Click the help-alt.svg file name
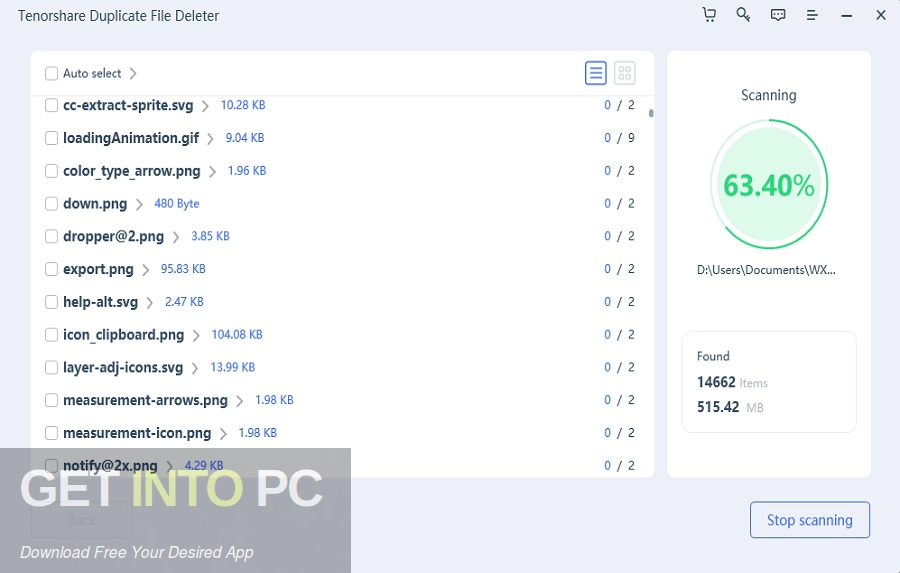The width and height of the screenshot is (900, 573). point(100,302)
